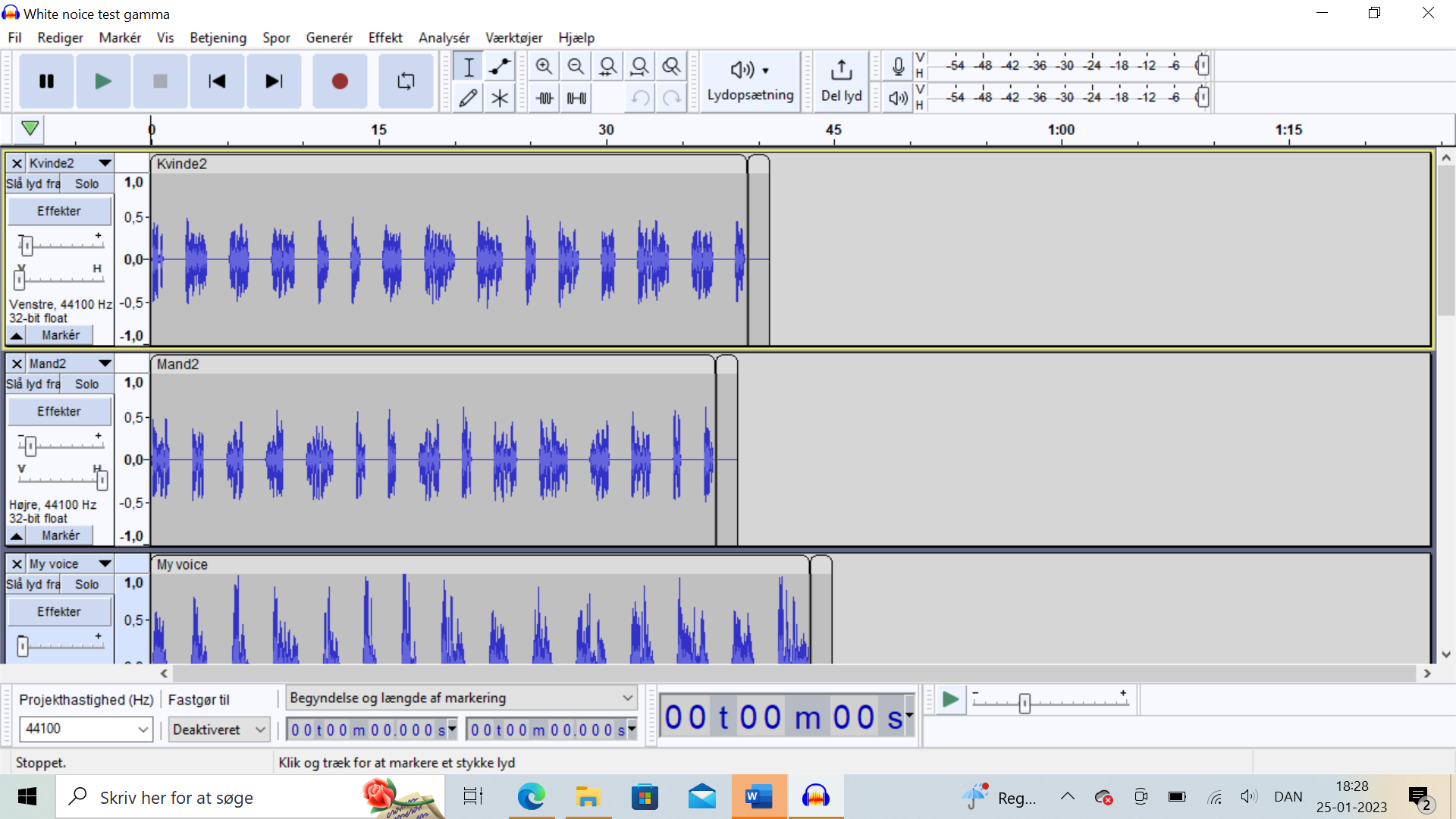Mute Kvinde2 with Slå lyd fra
The width and height of the screenshot is (1456, 819).
33,184
